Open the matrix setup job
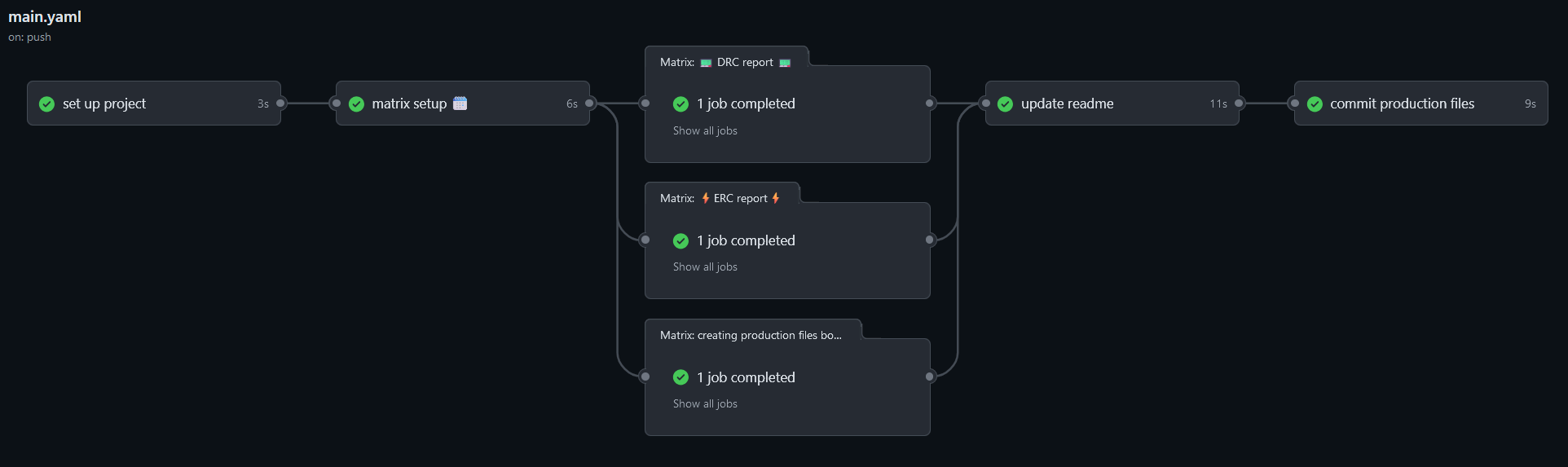Viewport: 1568px width, 467px height. [409, 104]
